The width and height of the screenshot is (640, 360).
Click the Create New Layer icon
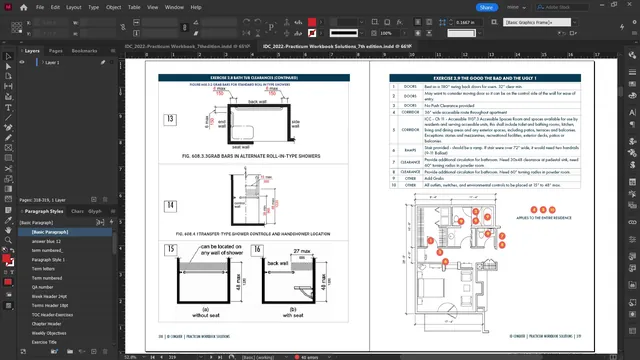click(x=94, y=200)
